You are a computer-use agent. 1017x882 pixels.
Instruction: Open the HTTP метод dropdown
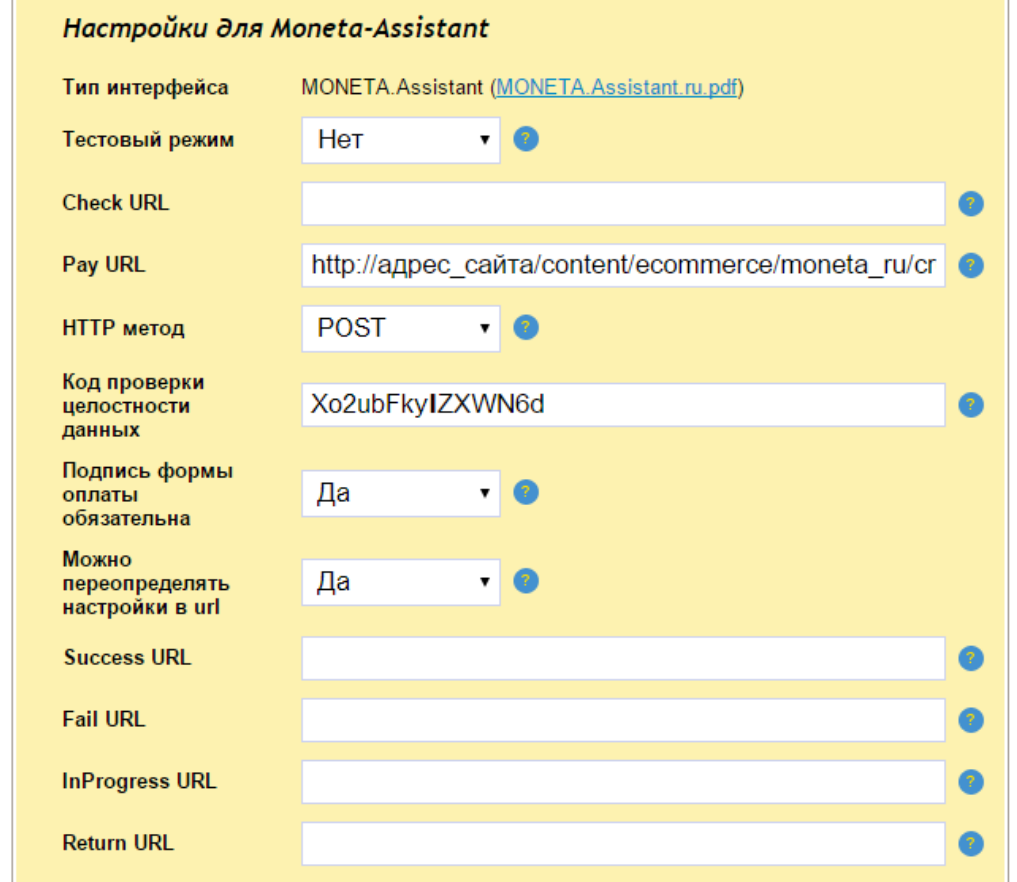pyautogui.click(x=401, y=329)
